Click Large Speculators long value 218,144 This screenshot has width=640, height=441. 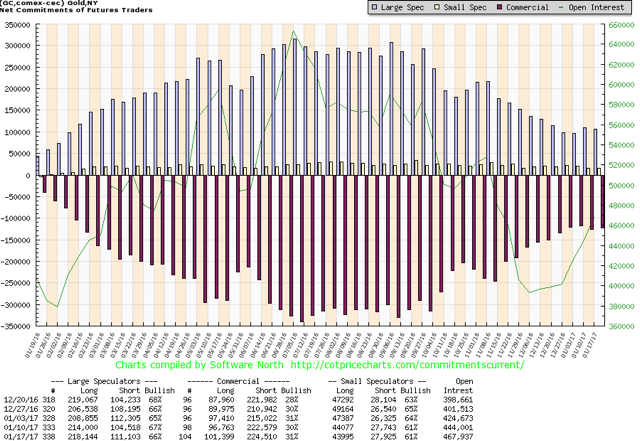pyautogui.click(x=82, y=437)
